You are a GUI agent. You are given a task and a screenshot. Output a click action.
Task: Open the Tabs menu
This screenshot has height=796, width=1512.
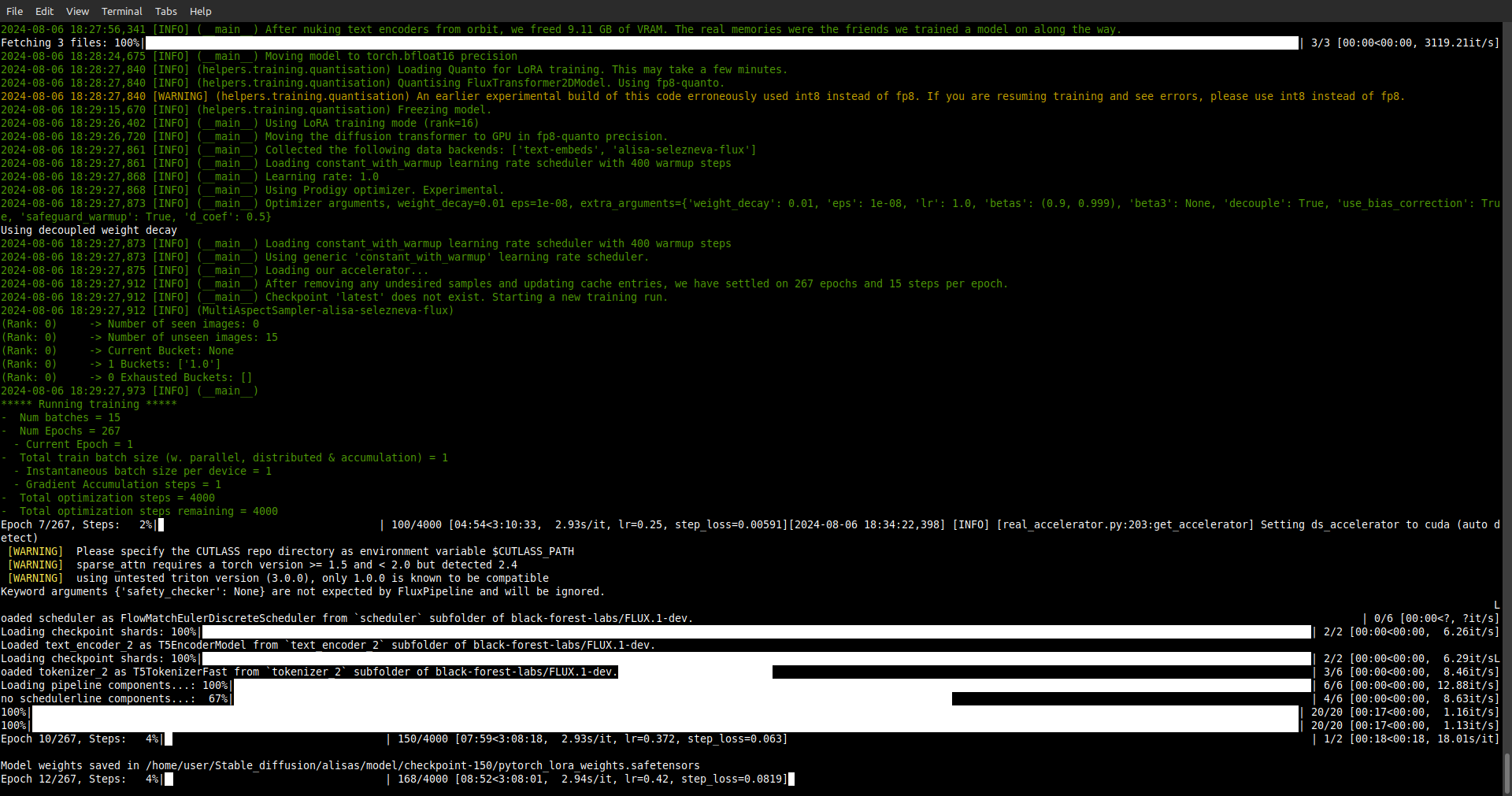pos(166,11)
